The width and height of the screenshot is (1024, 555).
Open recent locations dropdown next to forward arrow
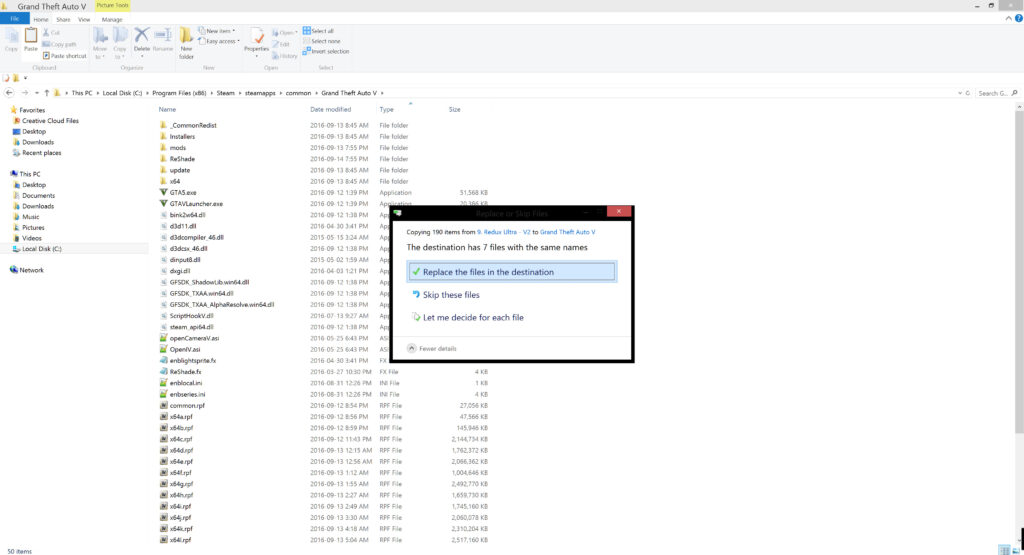pos(37,93)
